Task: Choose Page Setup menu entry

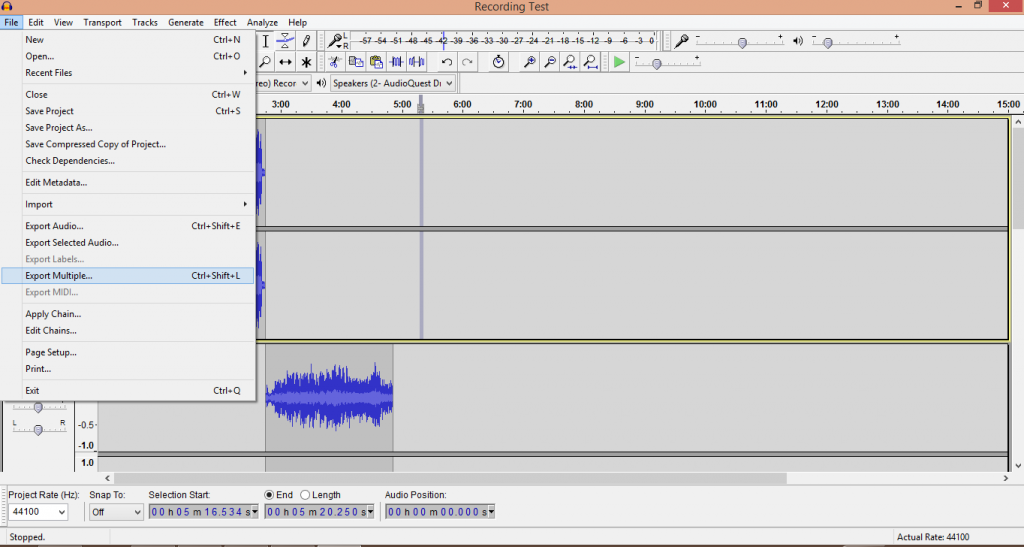Action: pyautogui.click(x=128, y=352)
